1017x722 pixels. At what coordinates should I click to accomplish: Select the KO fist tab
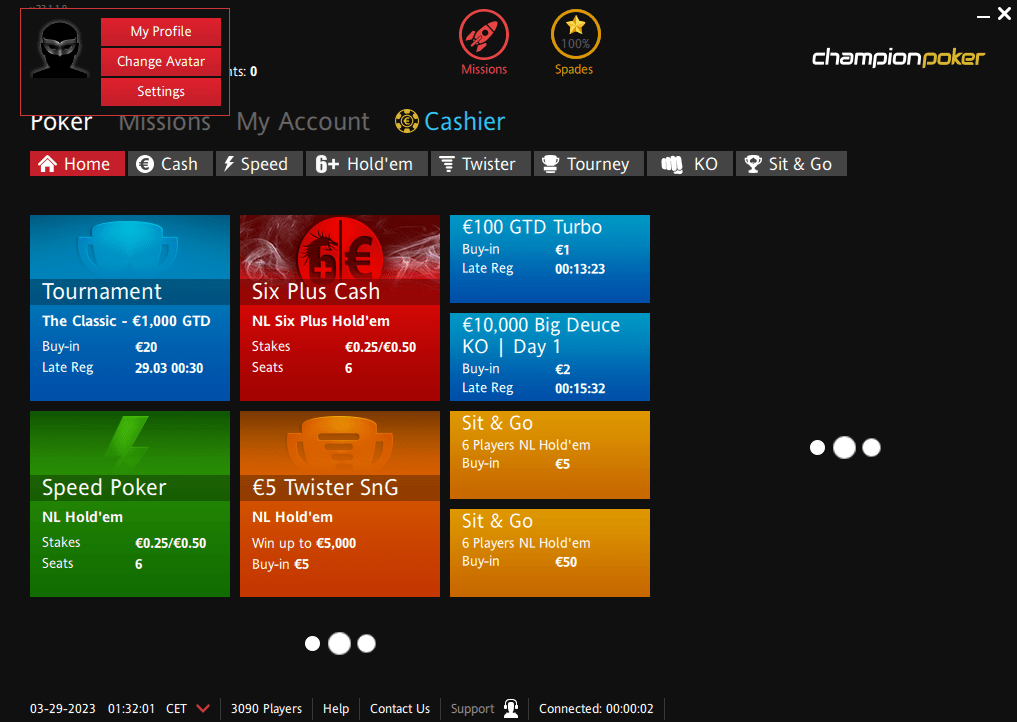click(x=689, y=164)
